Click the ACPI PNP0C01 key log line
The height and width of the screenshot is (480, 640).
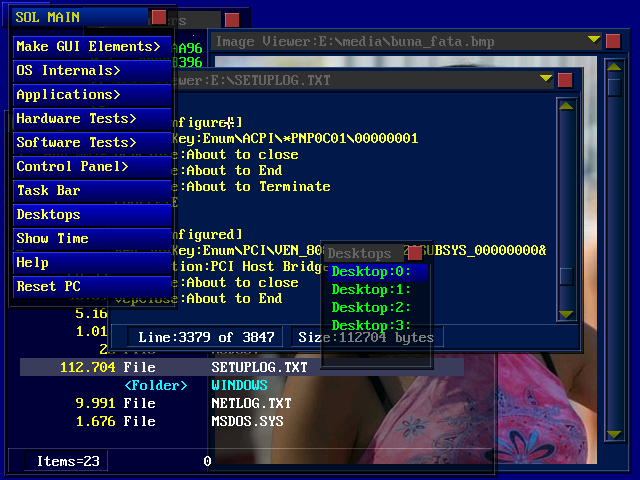pos(295,138)
